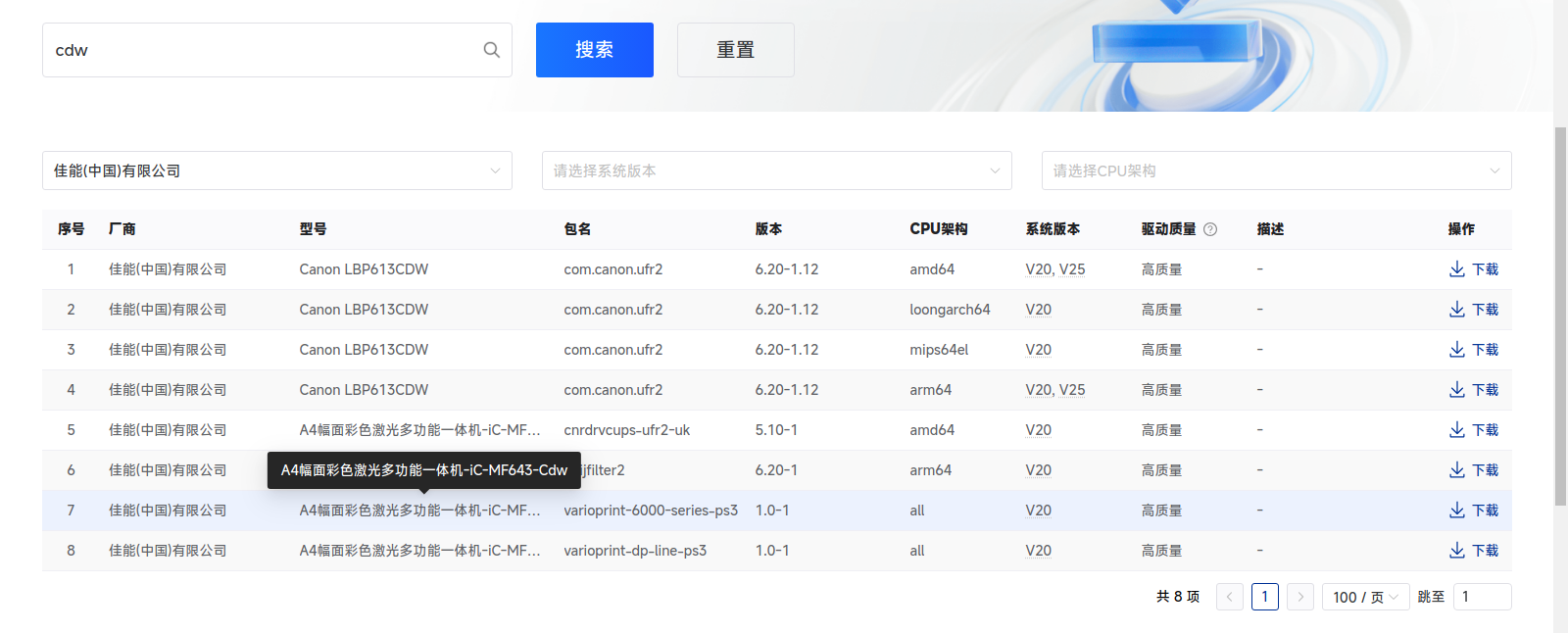Click the blue 搜索 button

click(595, 50)
